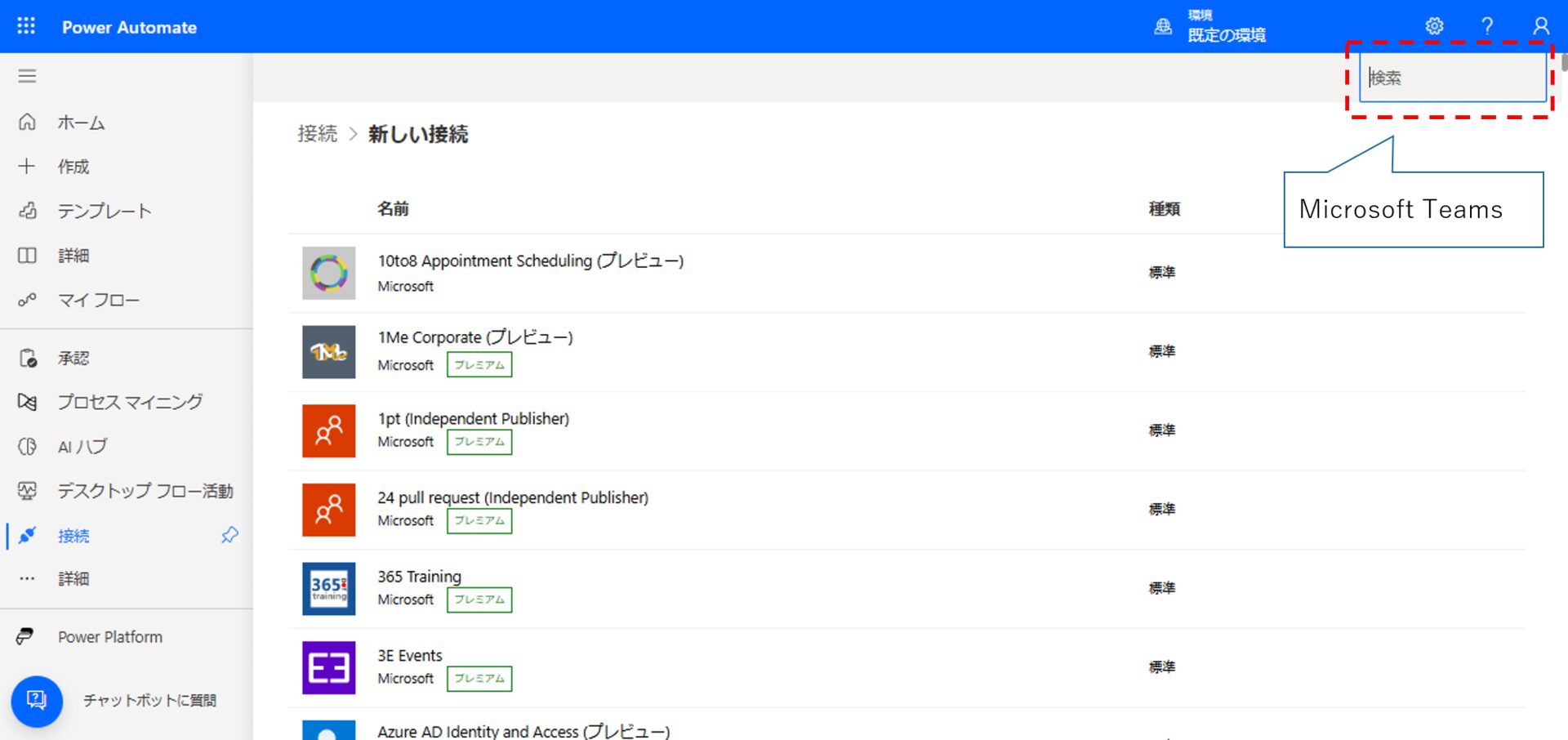Click the plus icon beside 作成
Viewport: 1568px width, 740px height.
click(x=27, y=167)
